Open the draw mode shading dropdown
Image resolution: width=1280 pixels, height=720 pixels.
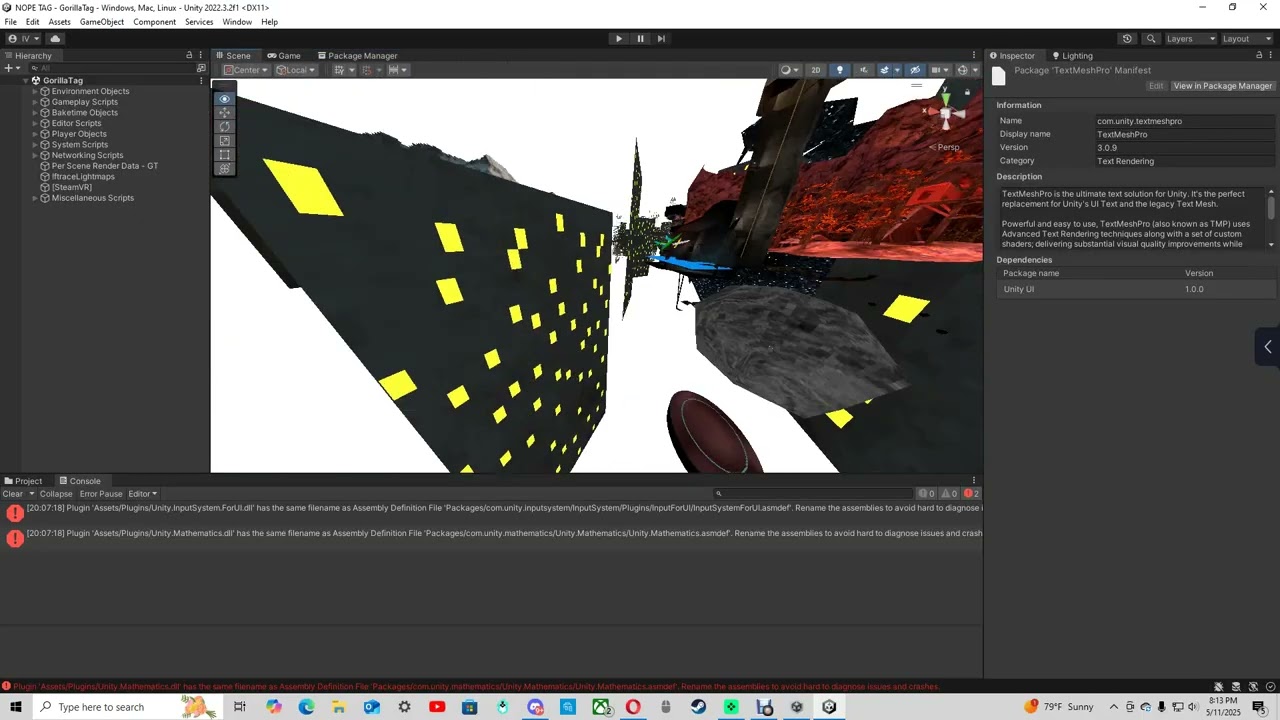(x=789, y=70)
